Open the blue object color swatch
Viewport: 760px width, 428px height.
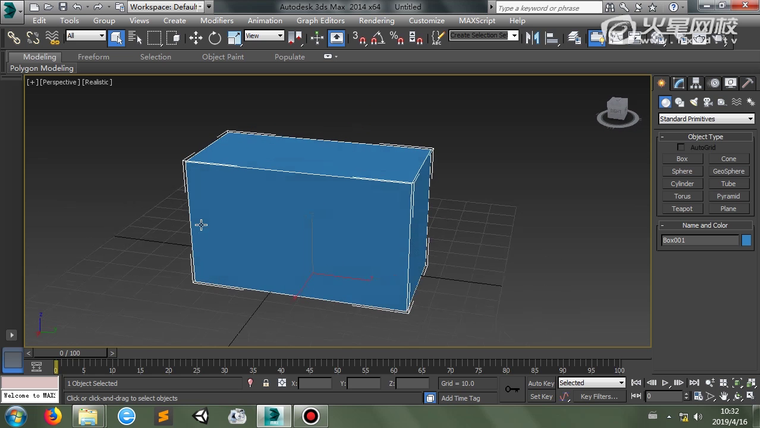[746, 240]
